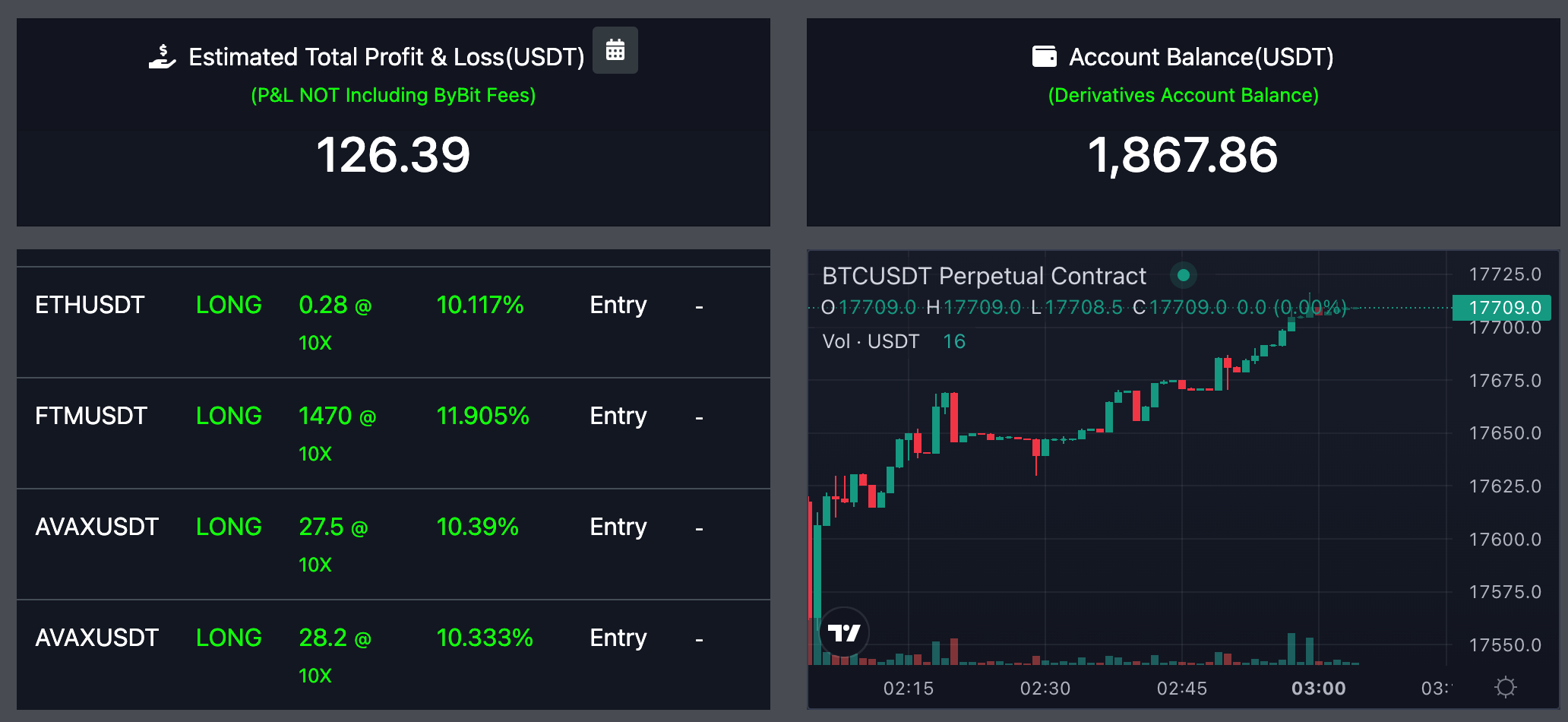The image size is (1568, 722).
Task: Click the 10.39% gain value
Action: click(x=477, y=527)
